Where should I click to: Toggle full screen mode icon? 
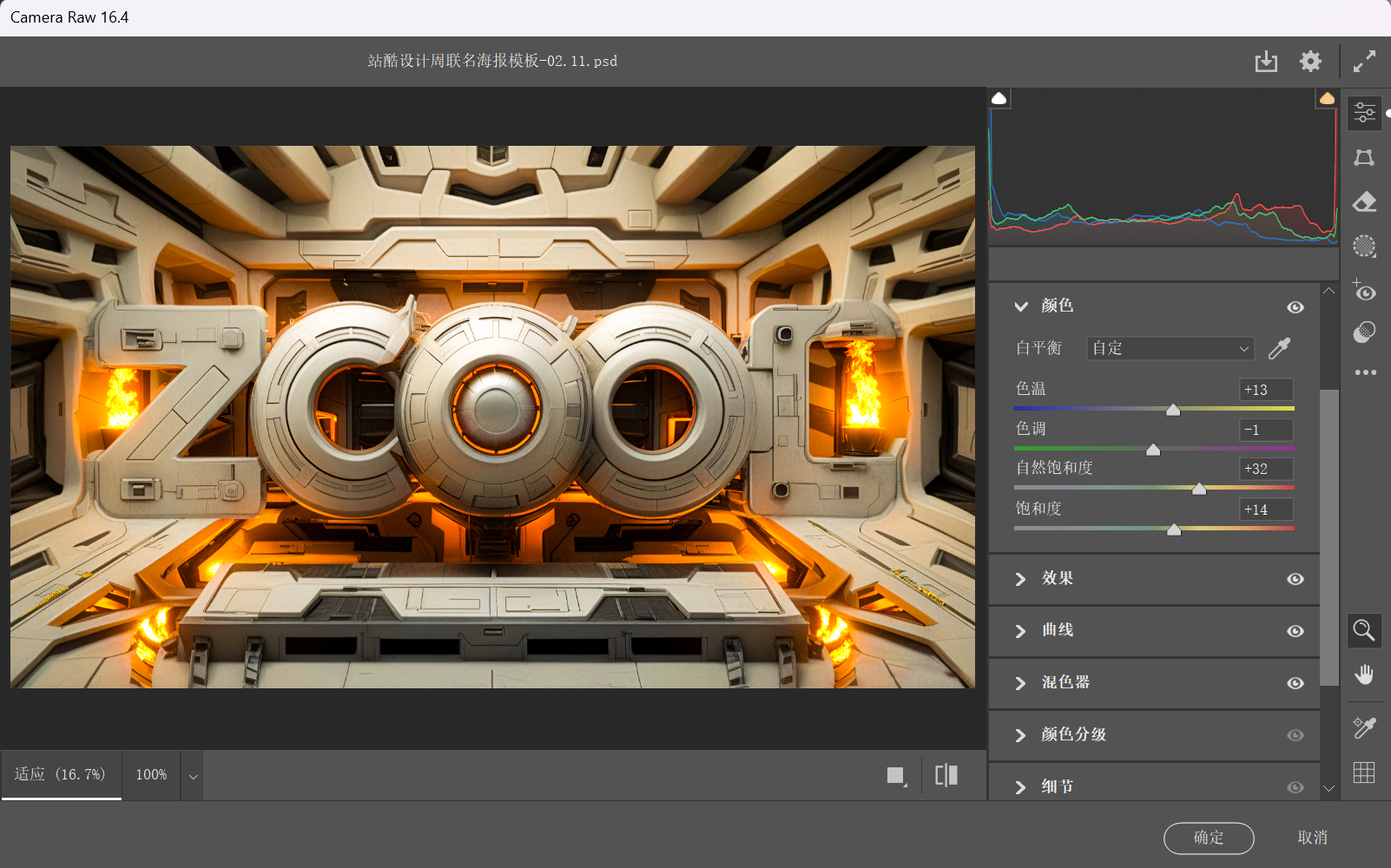1364,62
